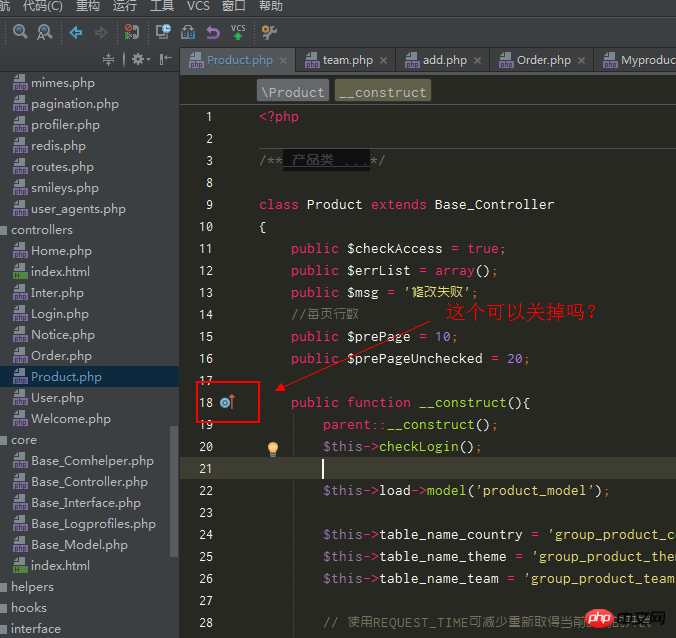The height and width of the screenshot is (638, 676).
Task: Close the Product.php editor tab
Action: pos(282,60)
